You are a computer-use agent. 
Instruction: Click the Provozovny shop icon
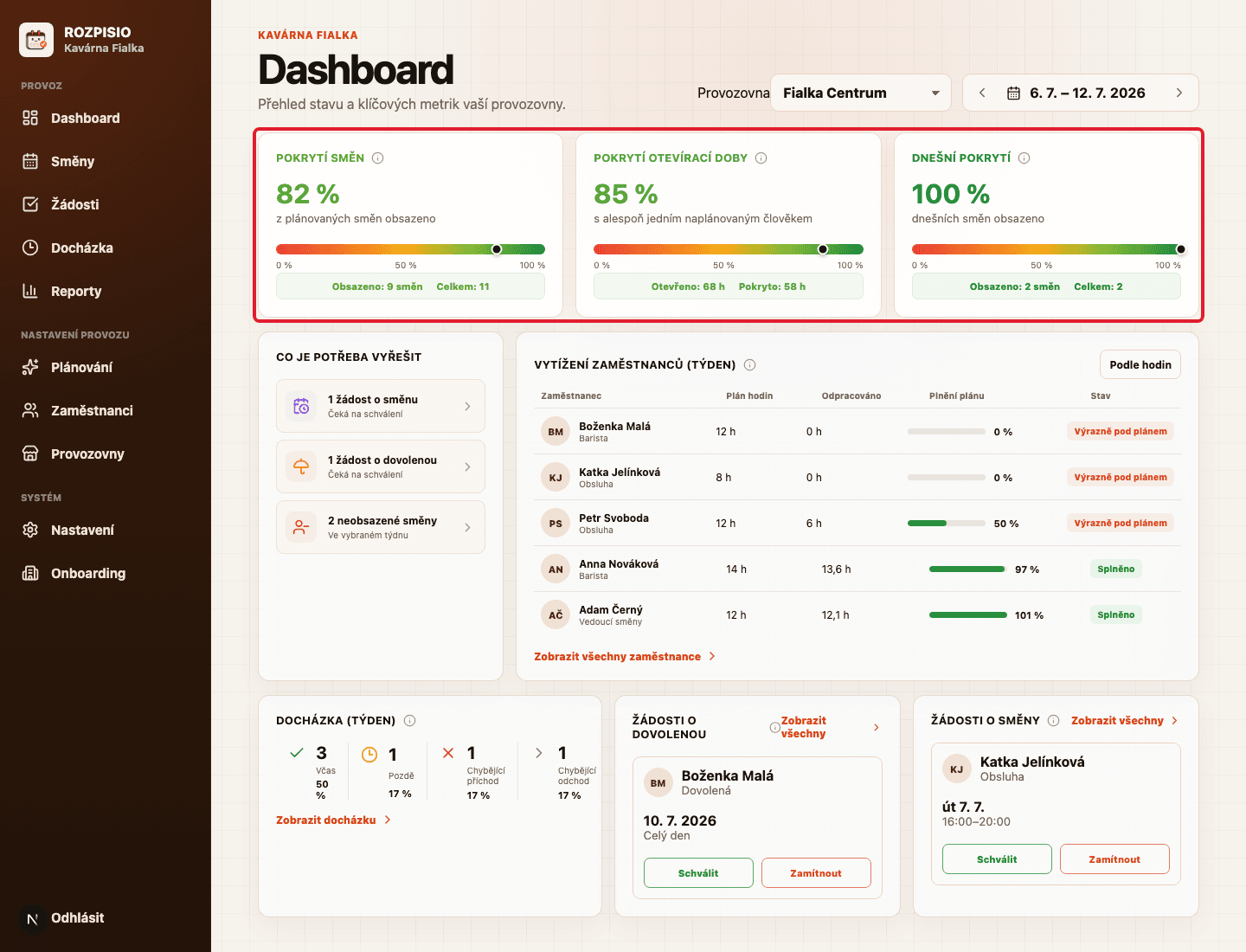[30, 453]
